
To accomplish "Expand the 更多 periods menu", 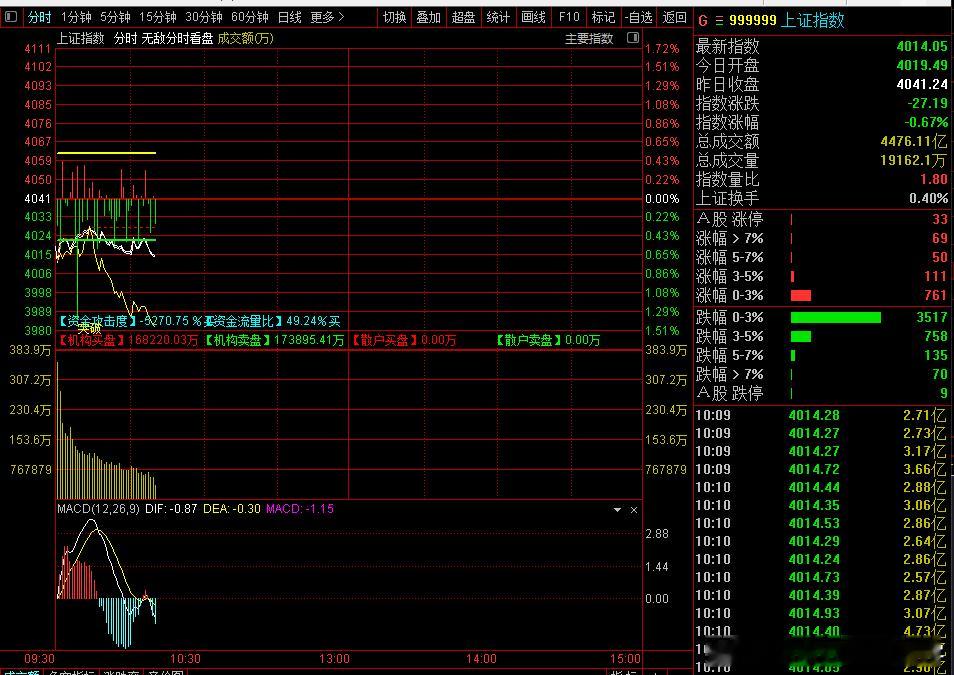I will tap(327, 18).
